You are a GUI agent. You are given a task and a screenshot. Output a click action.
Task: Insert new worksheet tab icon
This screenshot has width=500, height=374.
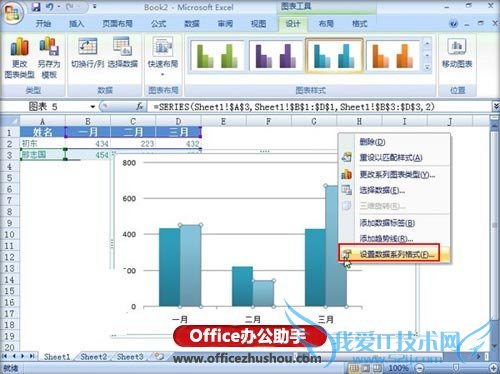coord(160,357)
